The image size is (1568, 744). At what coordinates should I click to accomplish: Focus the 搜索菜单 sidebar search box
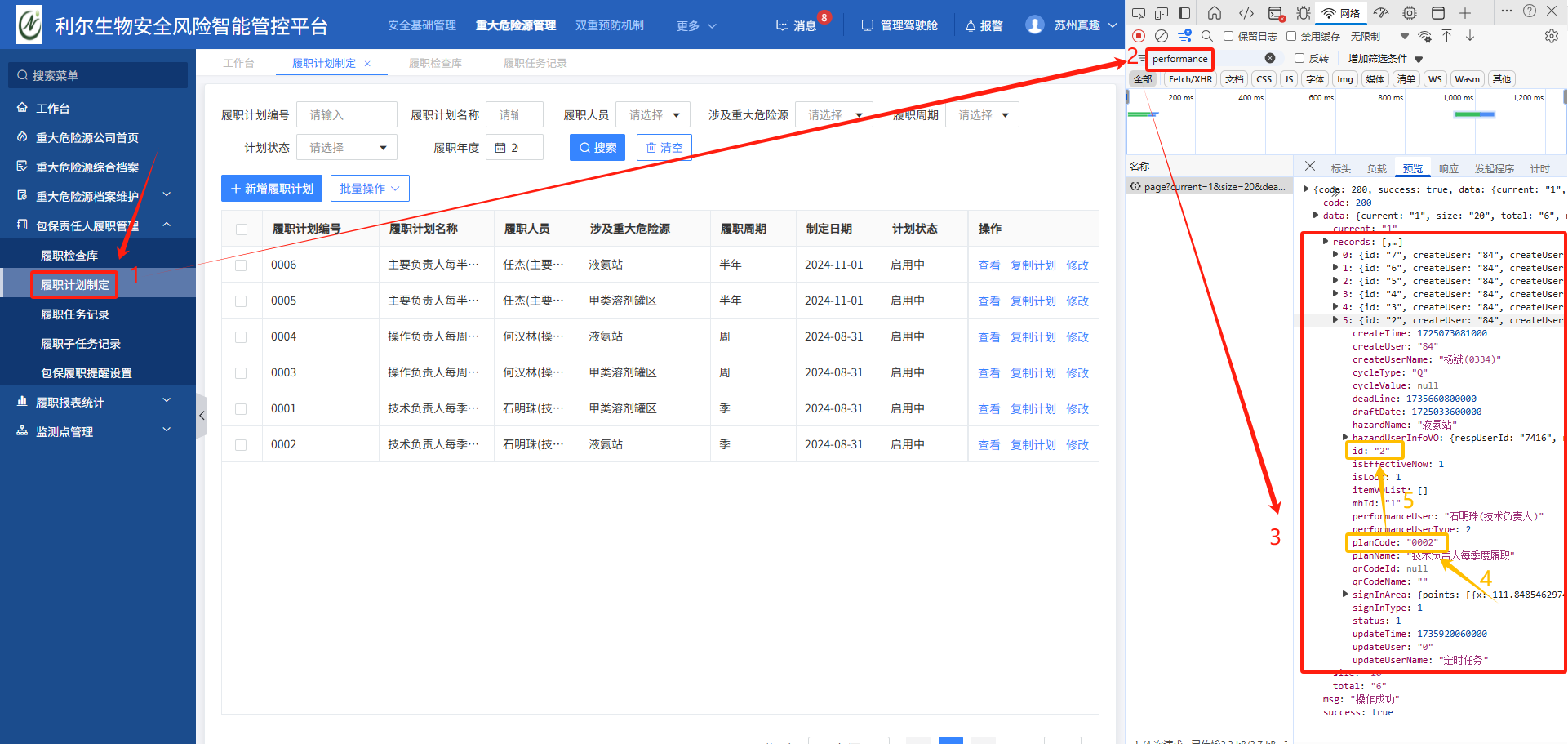click(98, 75)
